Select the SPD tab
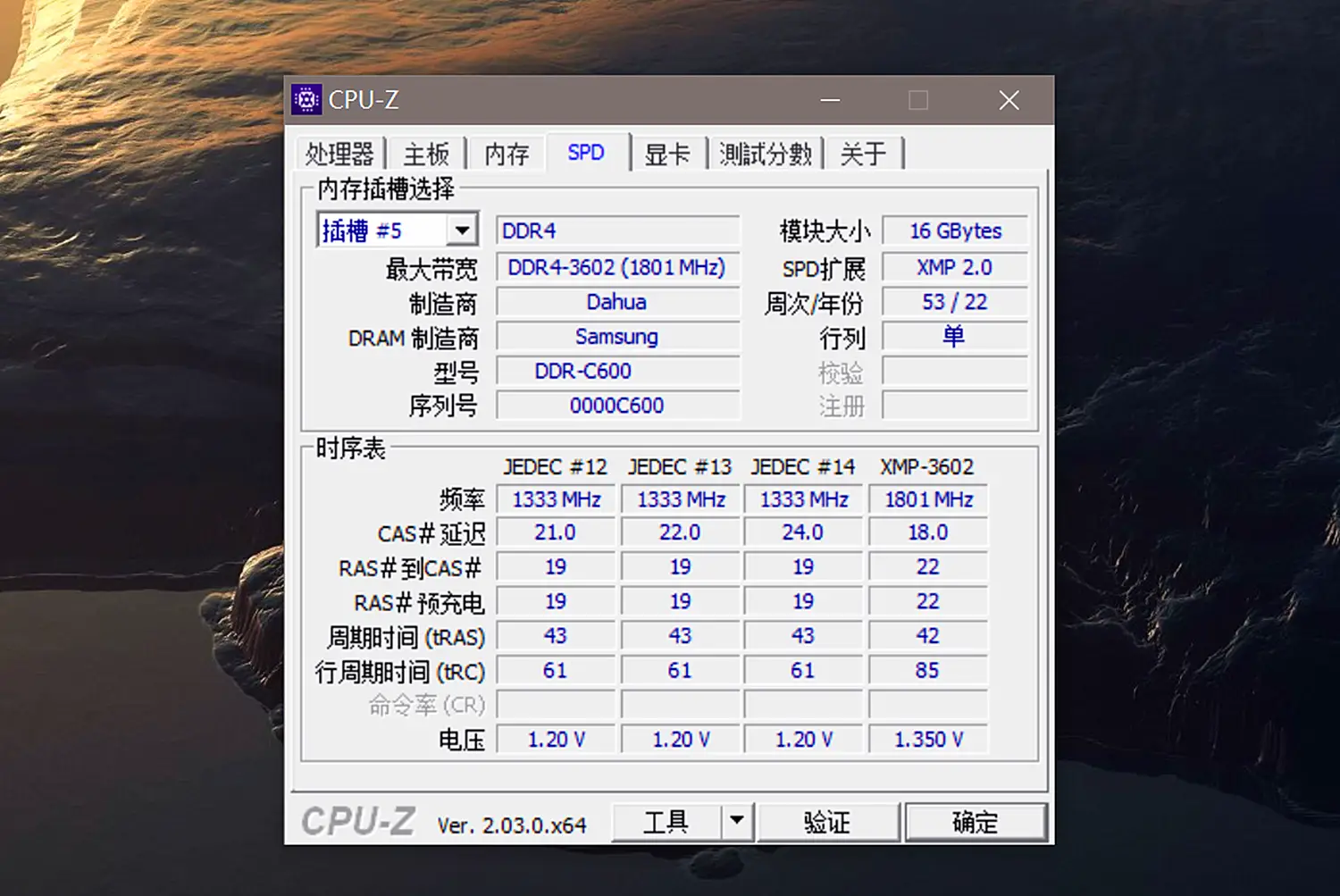The image size is (1340, 896). pos(586,153)
